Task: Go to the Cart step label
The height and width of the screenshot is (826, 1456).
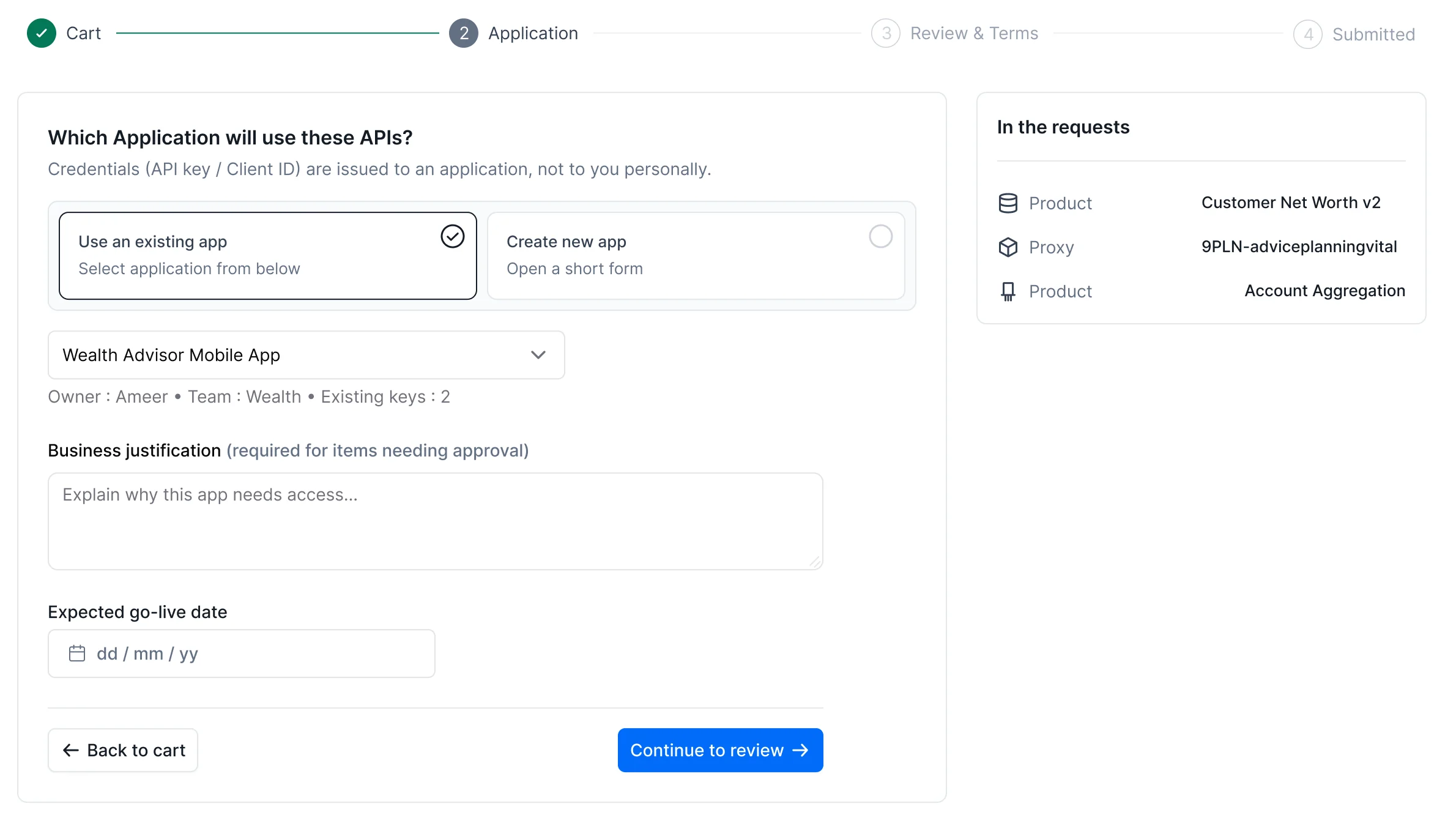Action: 83,33
